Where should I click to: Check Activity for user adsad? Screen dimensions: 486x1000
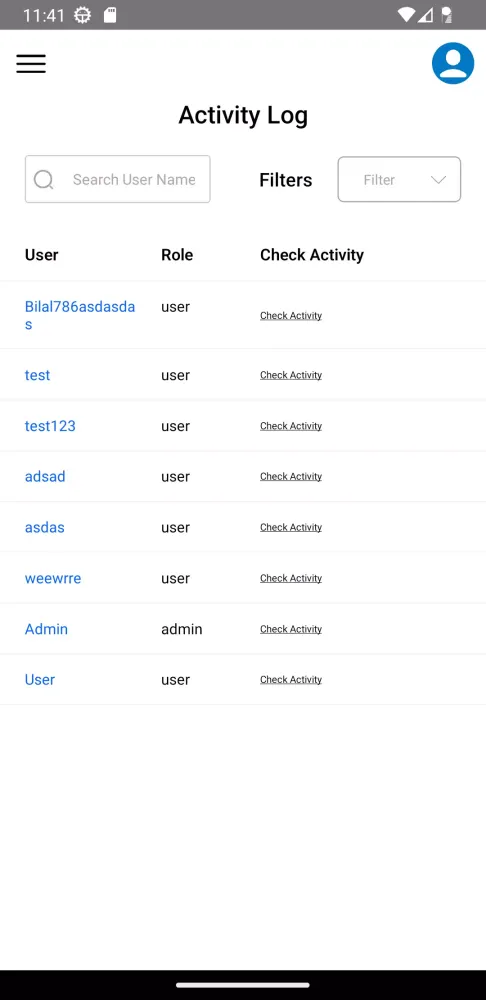291,476
